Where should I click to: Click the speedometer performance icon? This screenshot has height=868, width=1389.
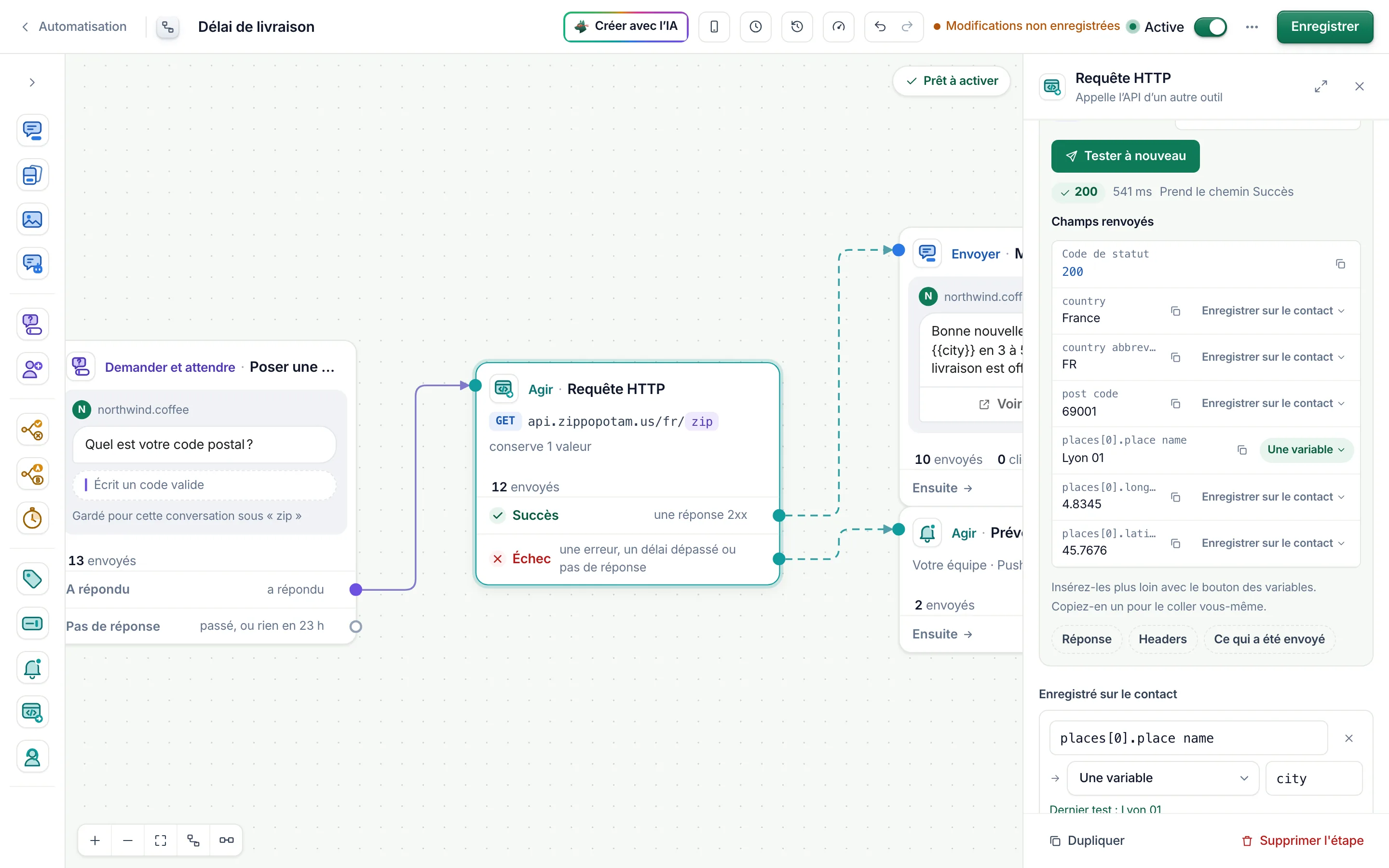839,27
